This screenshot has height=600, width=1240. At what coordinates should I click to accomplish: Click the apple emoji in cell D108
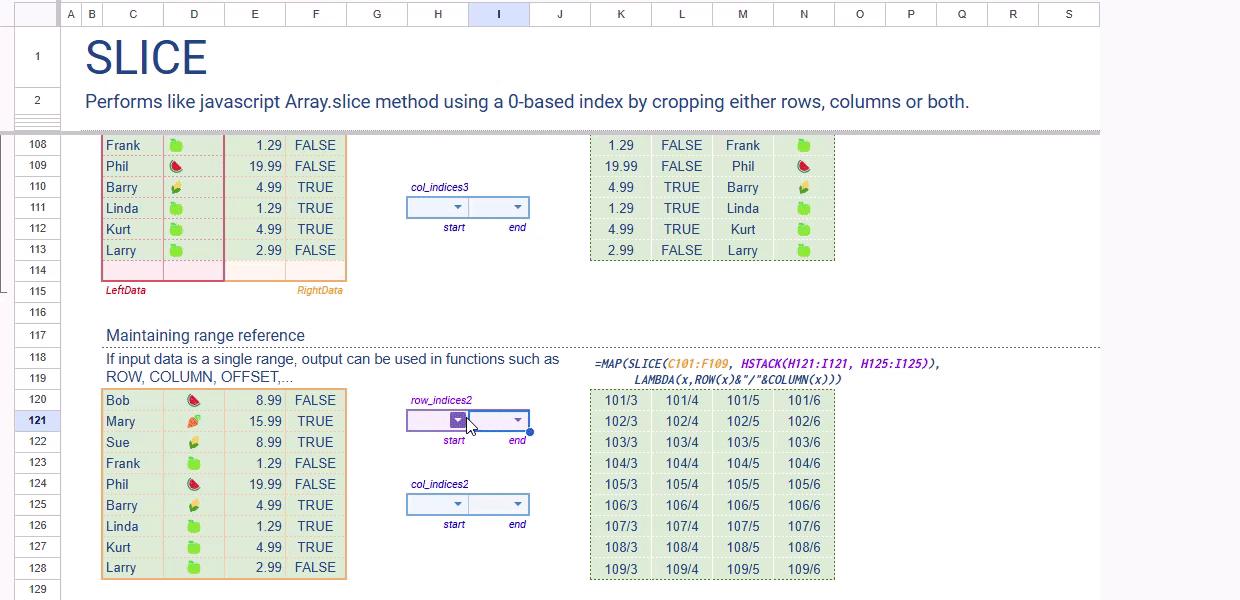pyautogui.click(x=176, y=145)
